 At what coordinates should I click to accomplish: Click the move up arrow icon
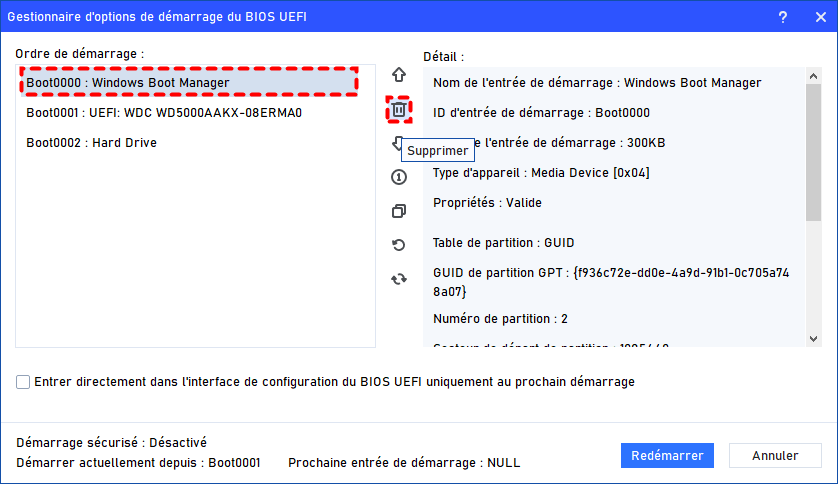click(x=399, y=75)
